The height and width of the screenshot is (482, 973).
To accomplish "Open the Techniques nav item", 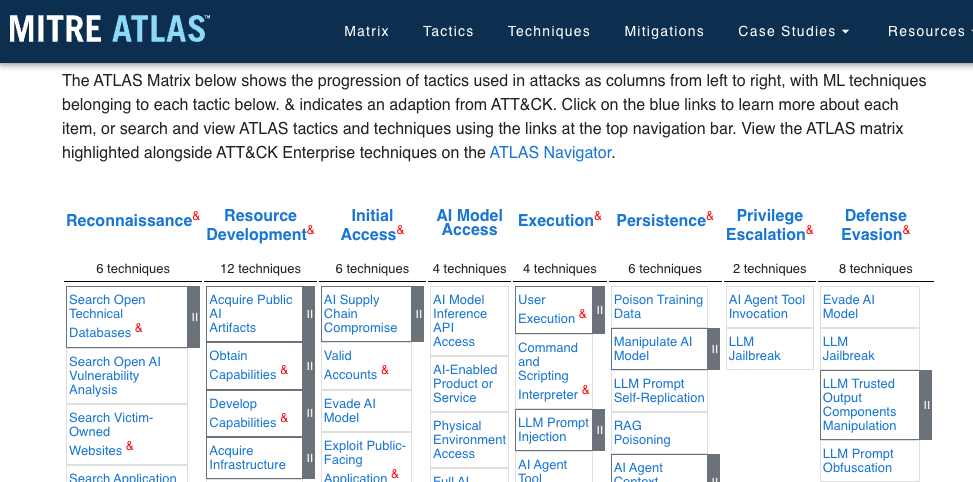I will (x=549, y=31).
